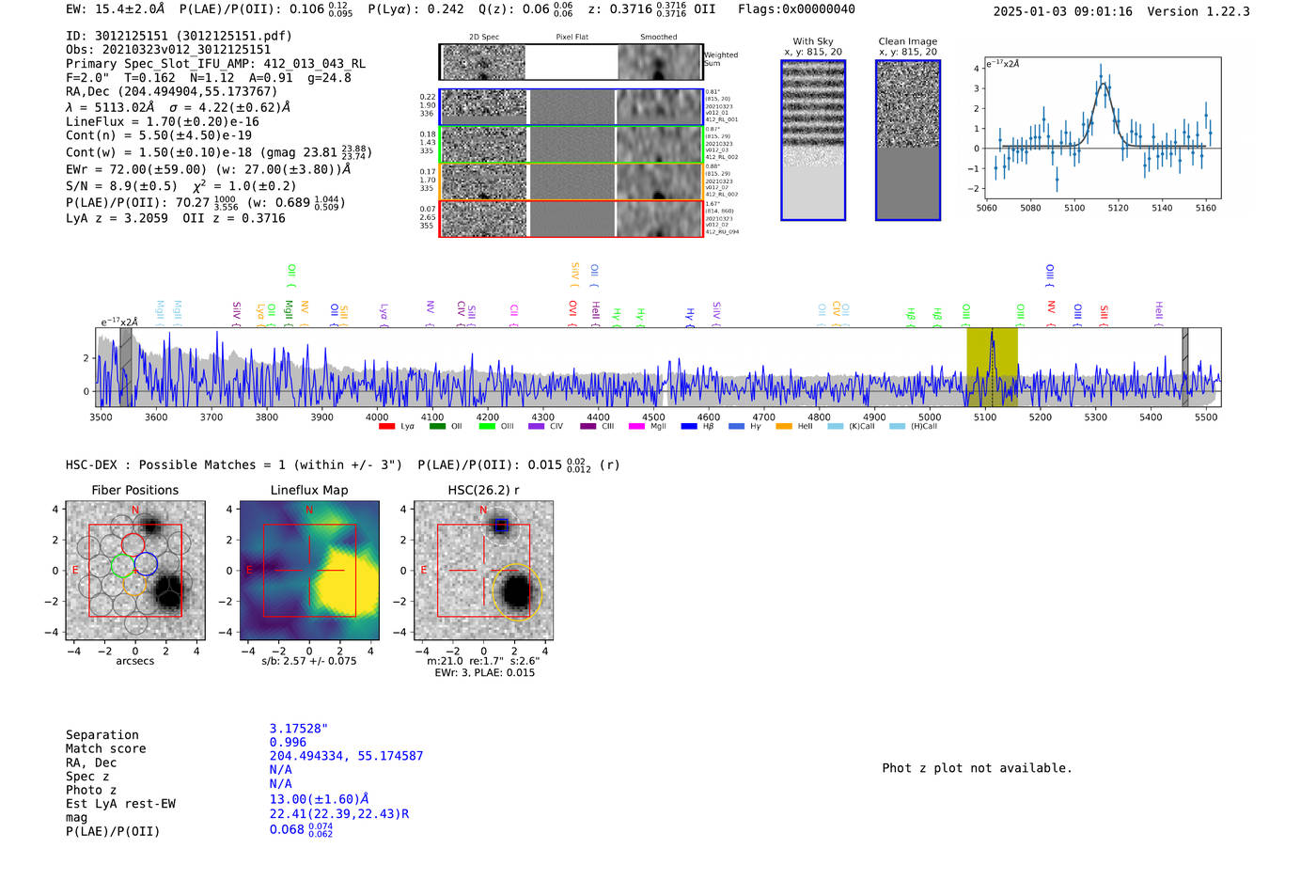The height and width of the screenshot is (896, 1316).
Task: Open the HSC(26.2) r cutout image
Action: [x=483, y=571]
